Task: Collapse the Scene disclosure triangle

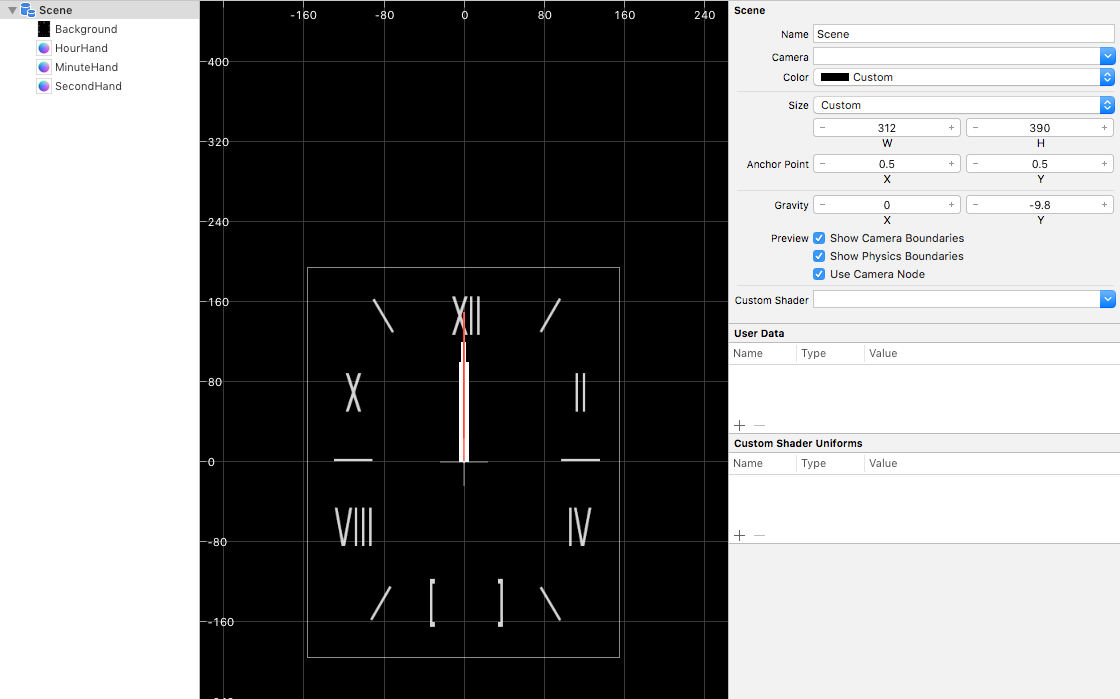Action: [x=12, y=10]
